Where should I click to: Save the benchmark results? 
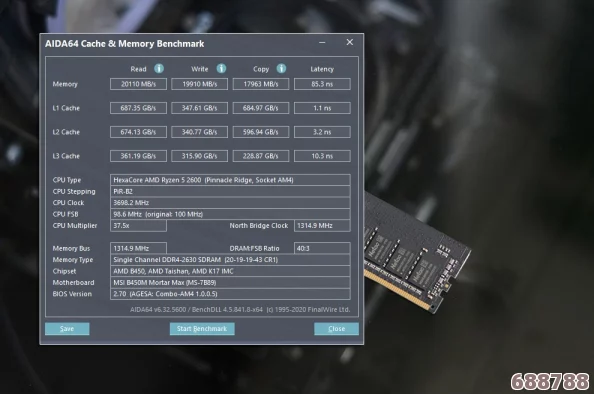pyautogui.click(x=67, y=329)
